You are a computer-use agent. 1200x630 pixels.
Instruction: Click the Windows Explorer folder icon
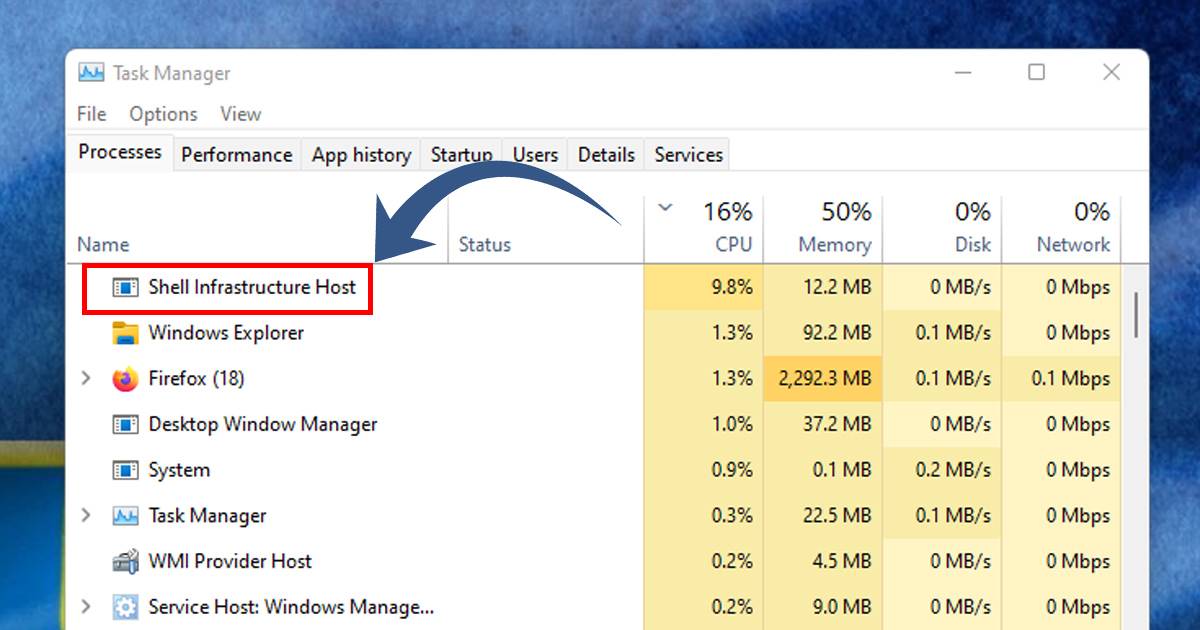pos(125,333)
